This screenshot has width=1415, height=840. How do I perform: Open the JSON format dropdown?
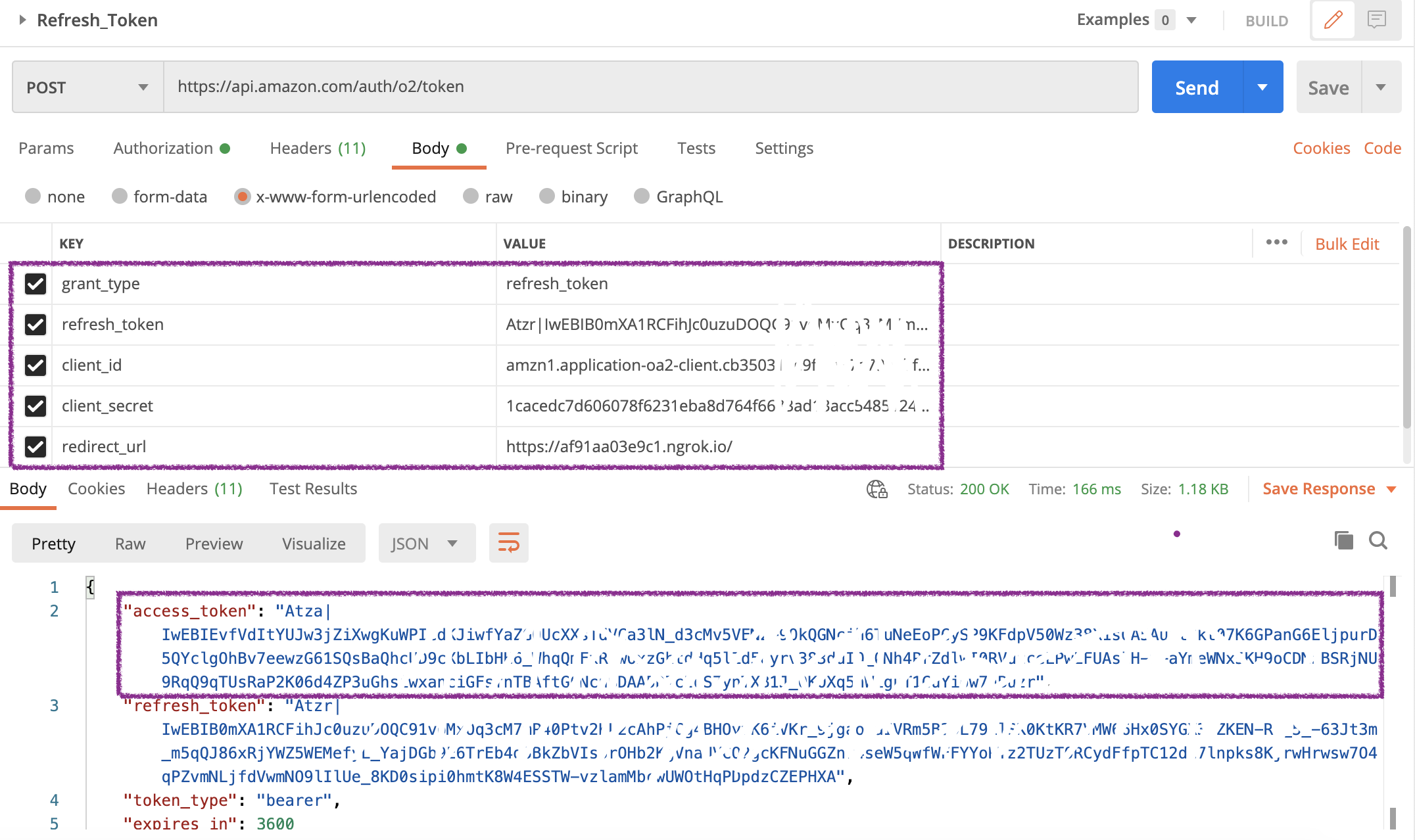click(427, 543)
